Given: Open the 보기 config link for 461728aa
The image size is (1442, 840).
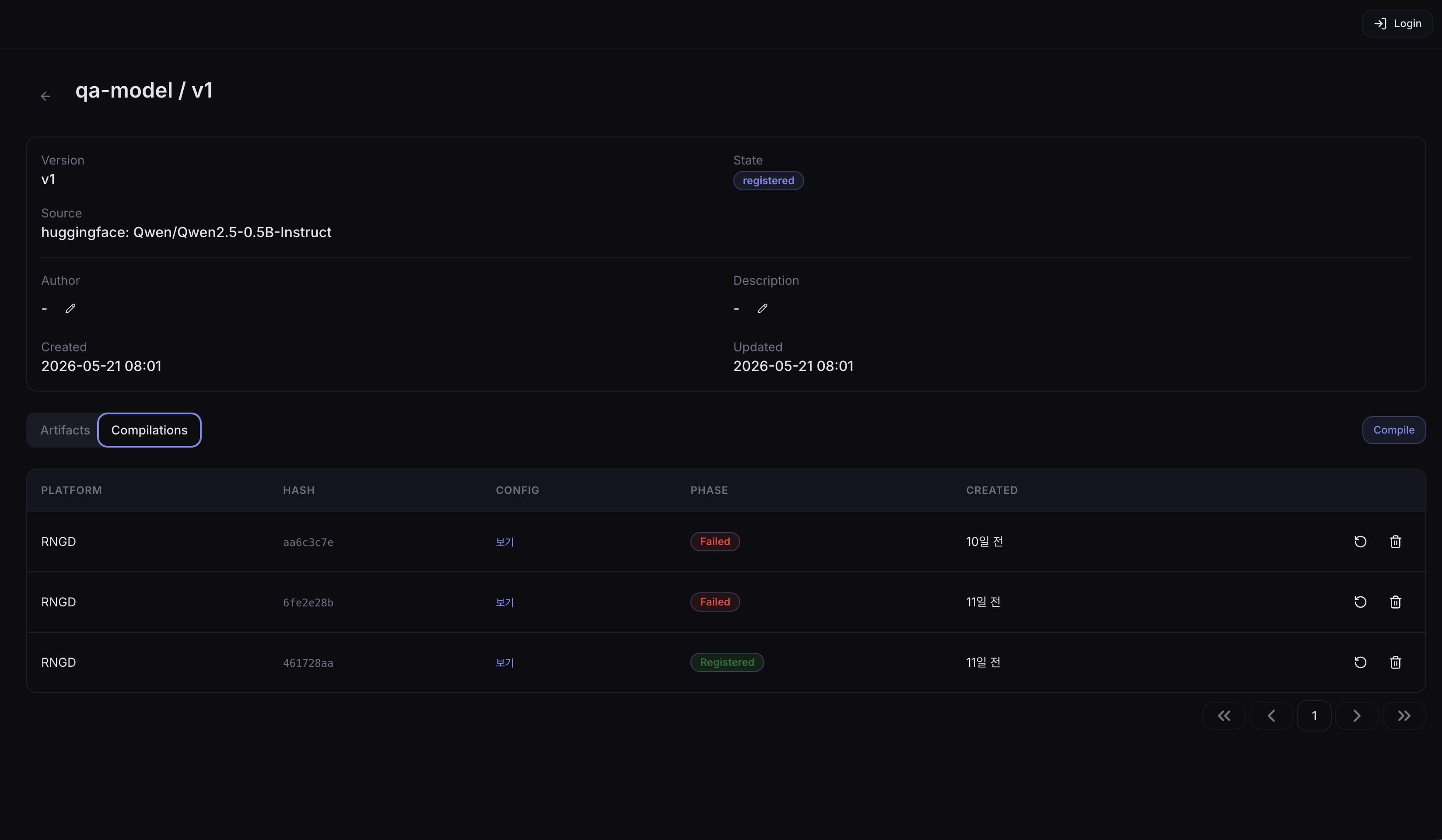Looking at the screenshot, I should click(x=505, y=663).
